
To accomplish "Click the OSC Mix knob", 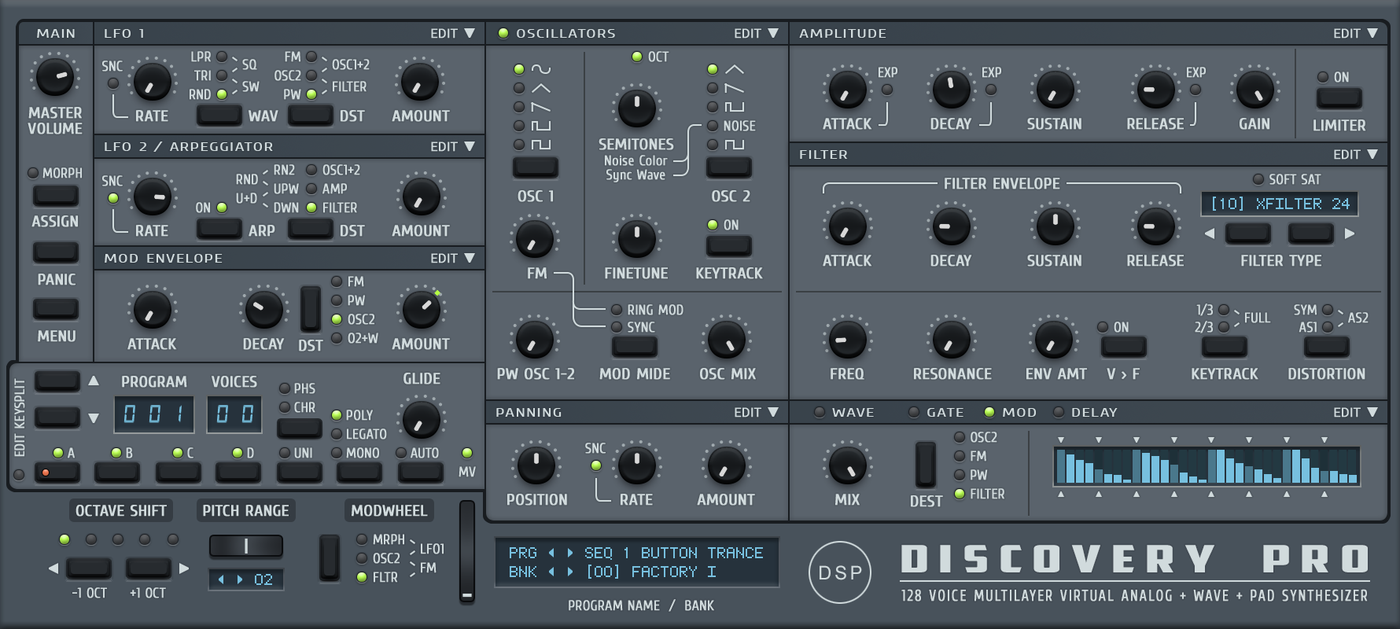I will 727,339.
